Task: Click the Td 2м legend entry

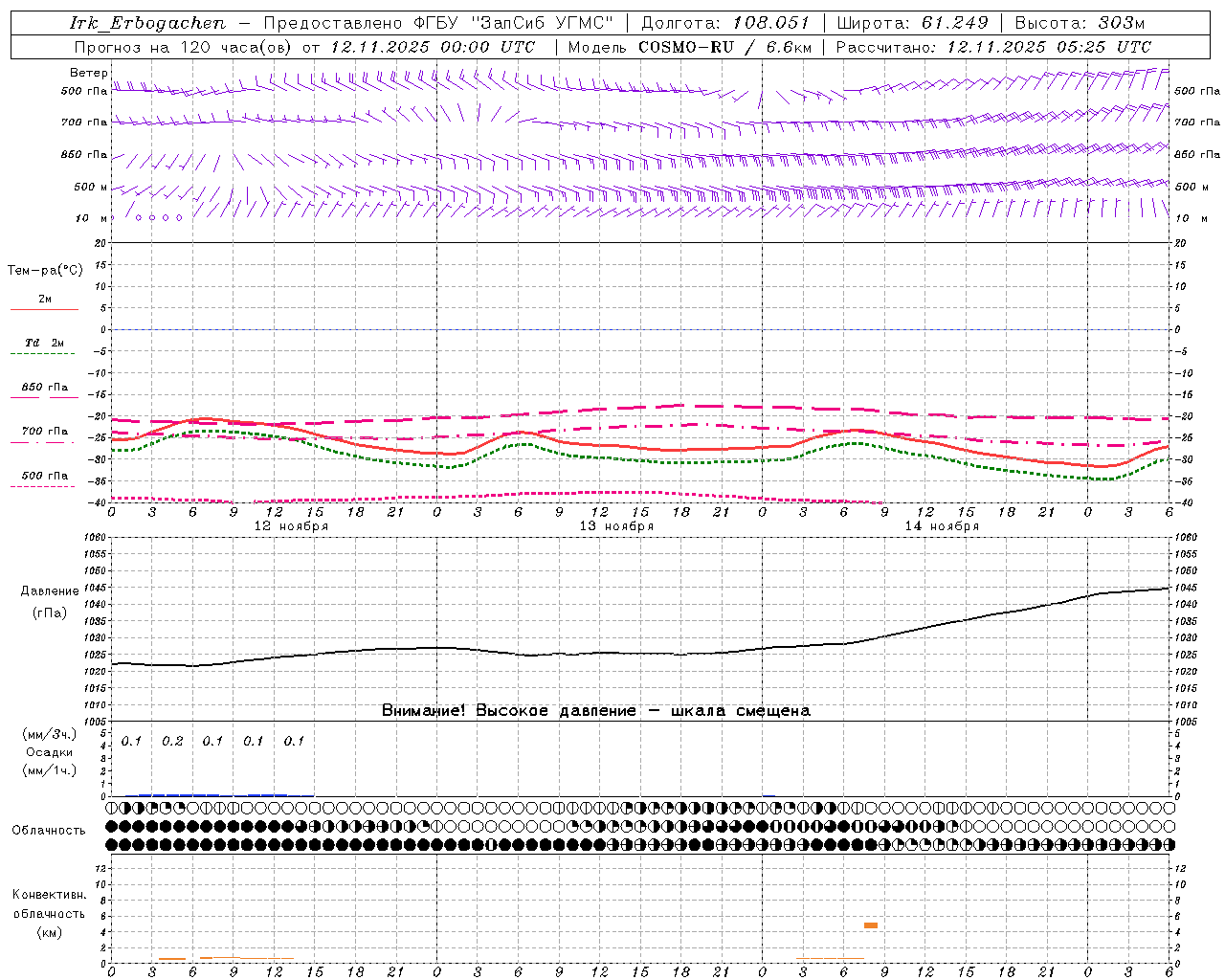Action: pos(44,343)
